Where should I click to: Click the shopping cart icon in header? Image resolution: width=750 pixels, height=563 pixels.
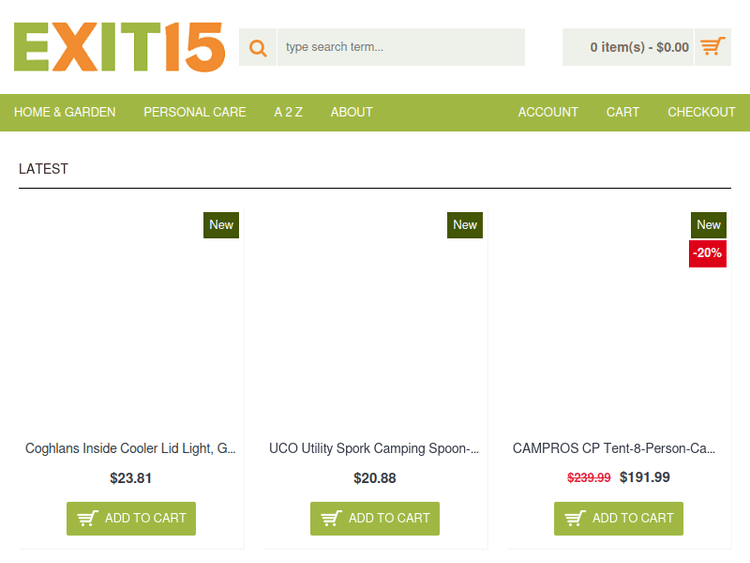pyautogui.click(x=712, y=47)
